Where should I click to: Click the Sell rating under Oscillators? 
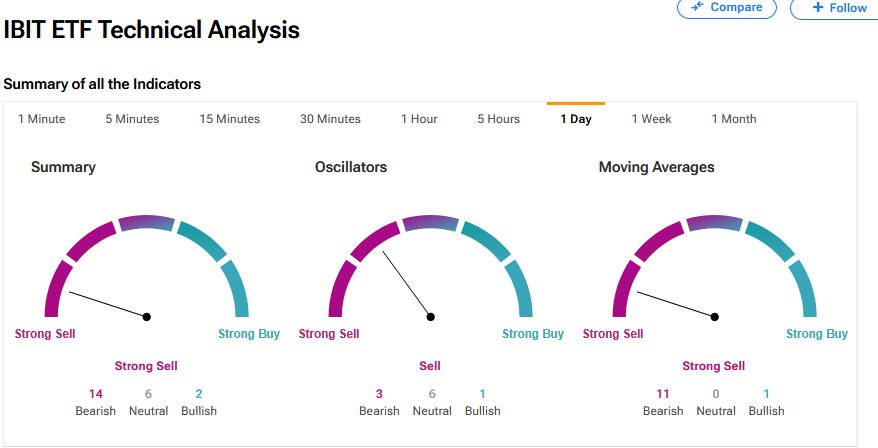[x=430, y=366]
